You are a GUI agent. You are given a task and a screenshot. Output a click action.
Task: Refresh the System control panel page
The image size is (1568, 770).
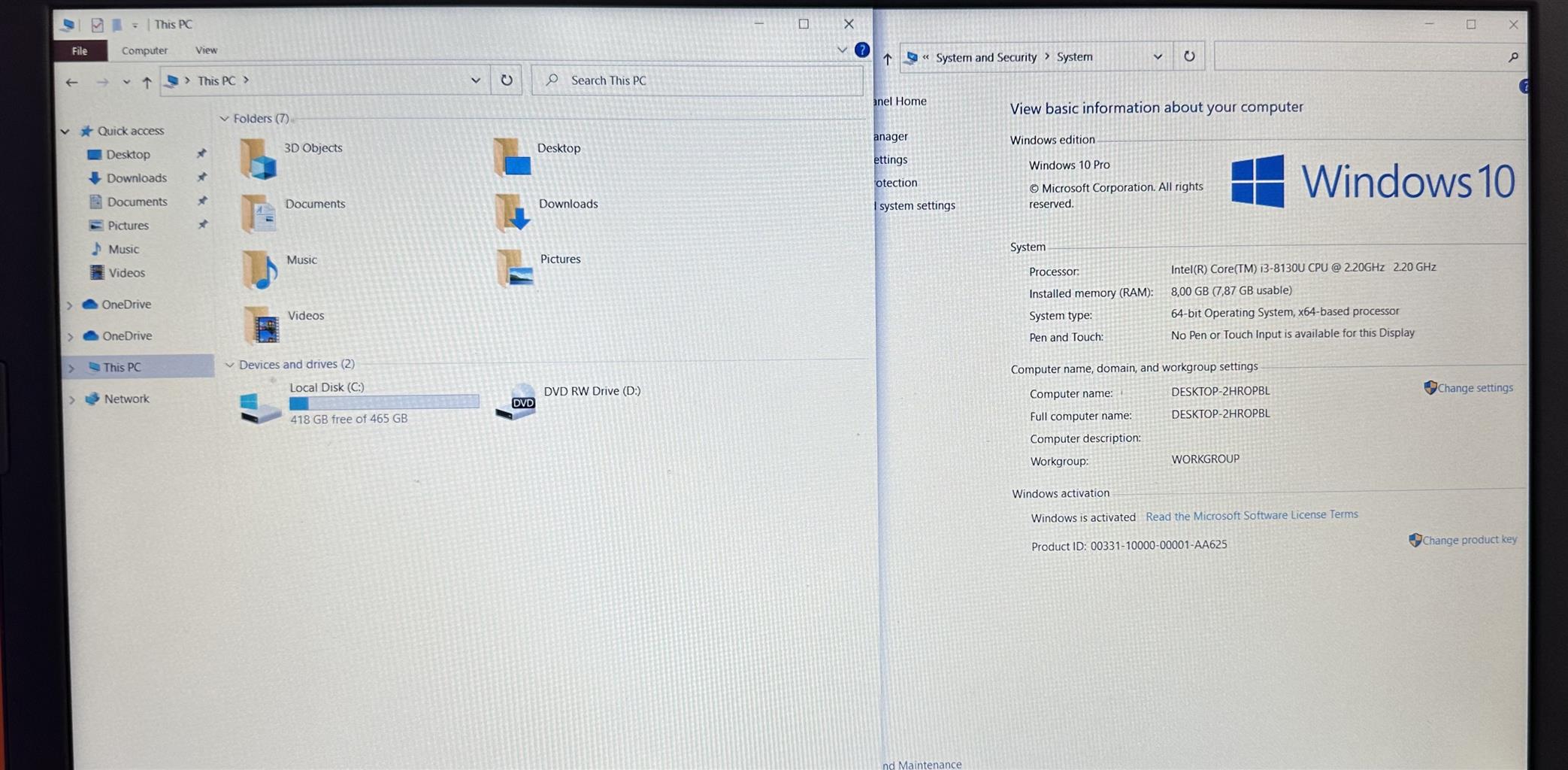coord(1188,56)
